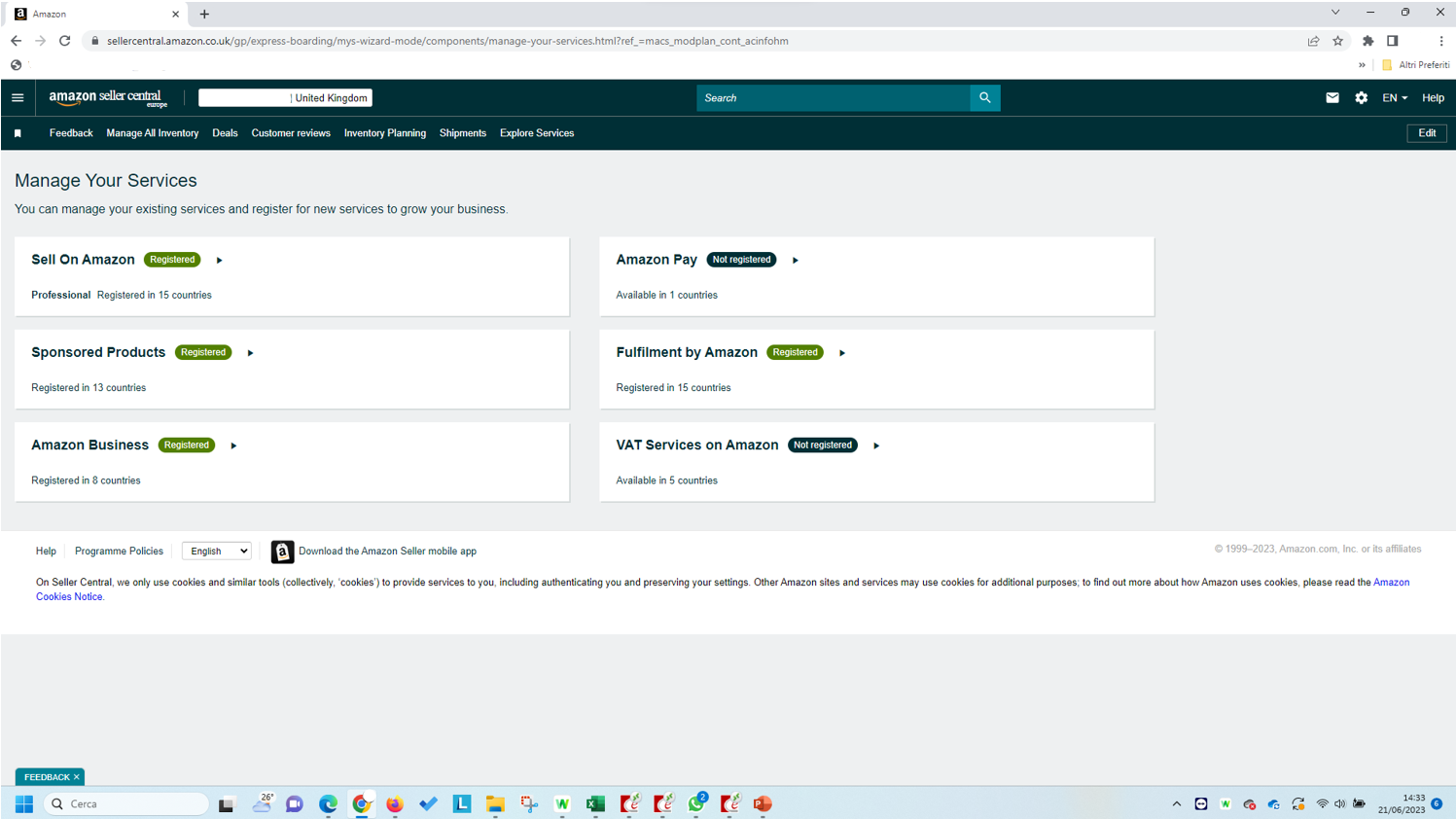1456x819 pixels.
Task: Open the Chrome three-dot menu
Action: 1441,41
